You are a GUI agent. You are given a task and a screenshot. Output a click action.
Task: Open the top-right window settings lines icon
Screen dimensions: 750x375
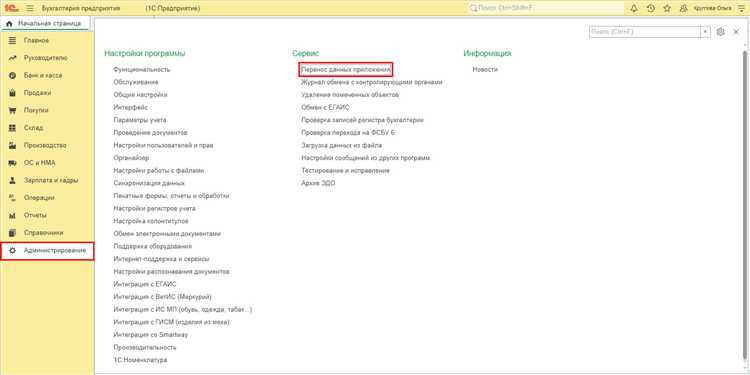pos(742,9)
